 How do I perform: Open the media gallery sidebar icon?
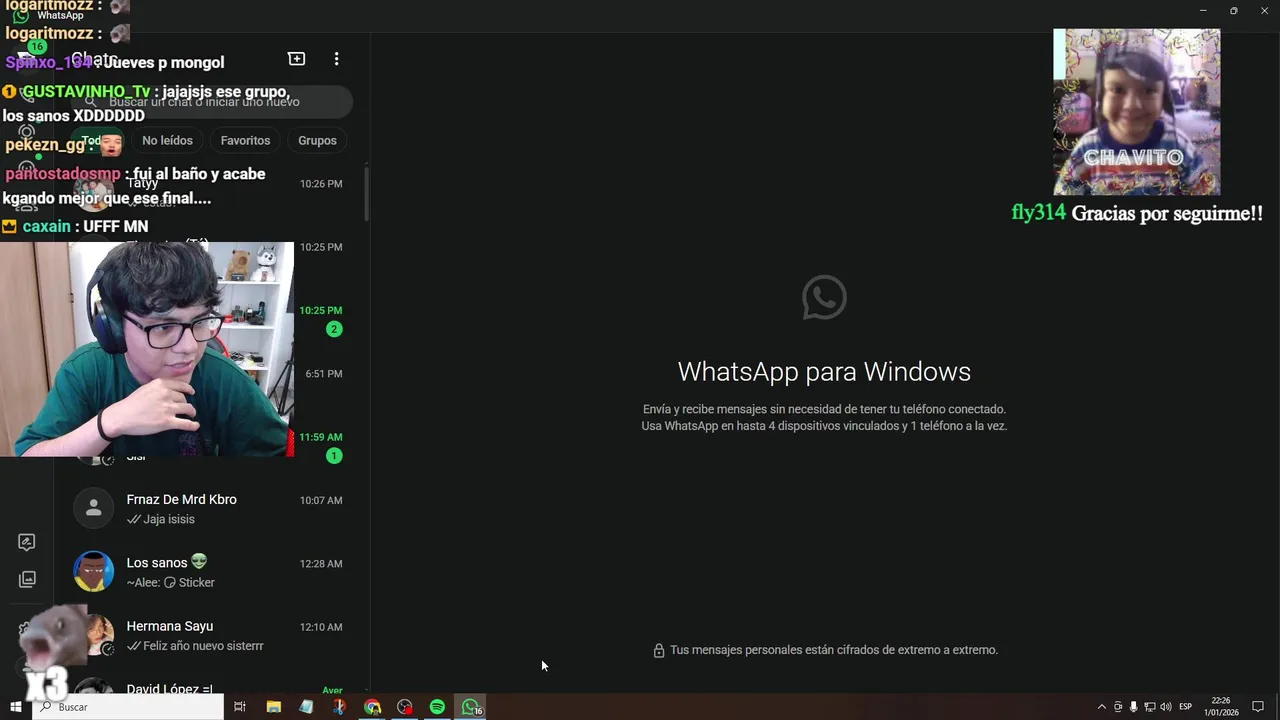(x=27, y=579)
